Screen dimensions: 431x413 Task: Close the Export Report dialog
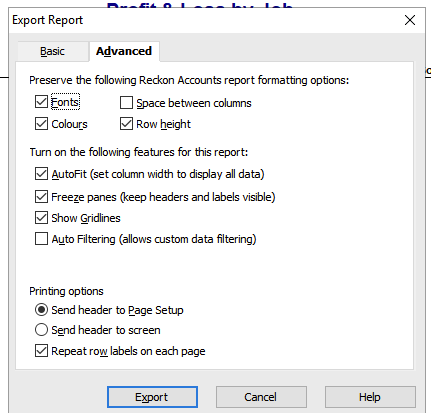pyautogui.click(x=410, y=20)
